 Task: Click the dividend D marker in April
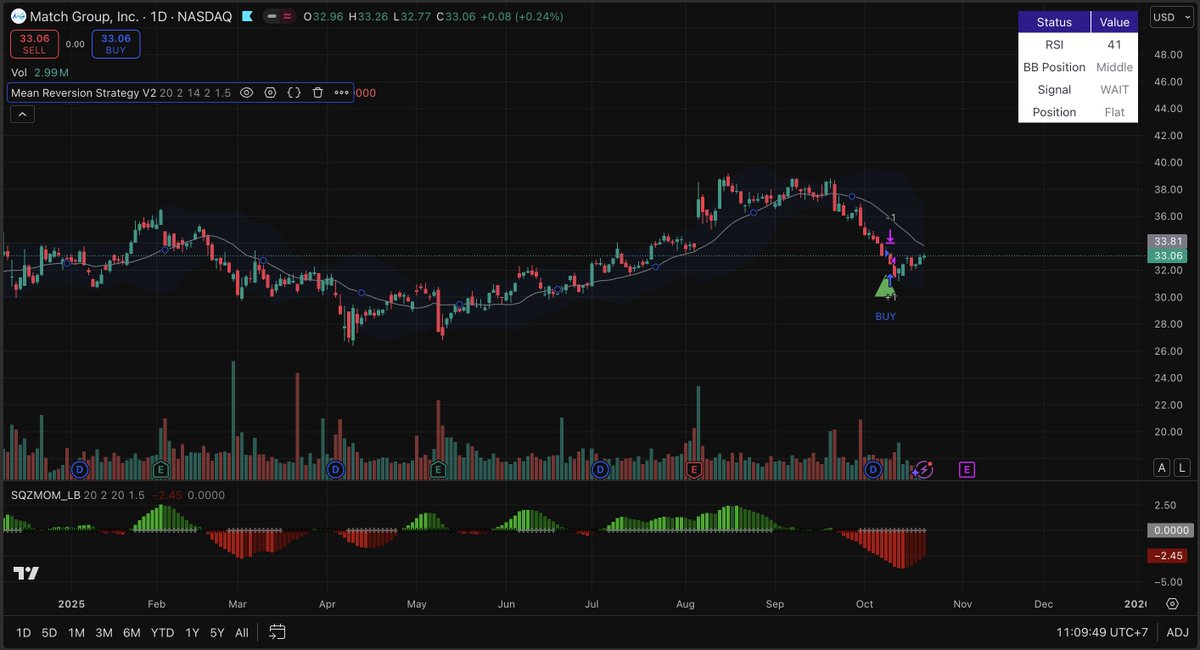336,469
